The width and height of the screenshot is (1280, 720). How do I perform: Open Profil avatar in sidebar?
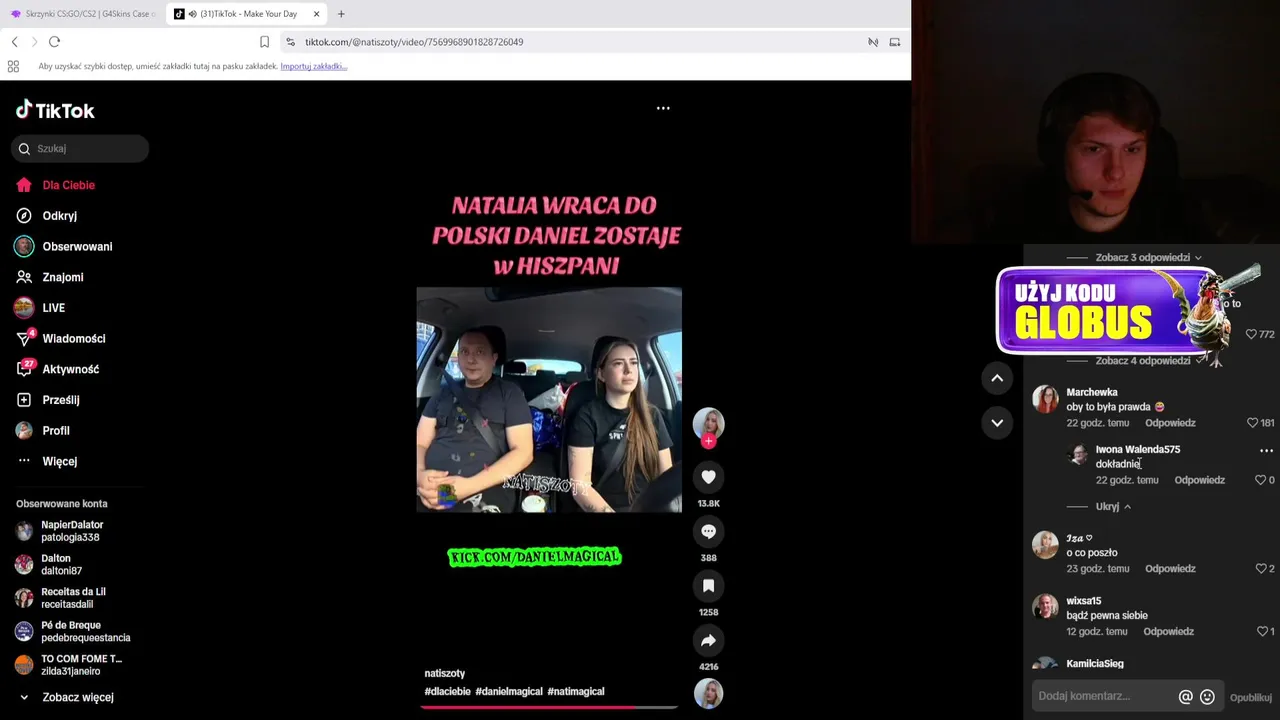click(24, 431)
